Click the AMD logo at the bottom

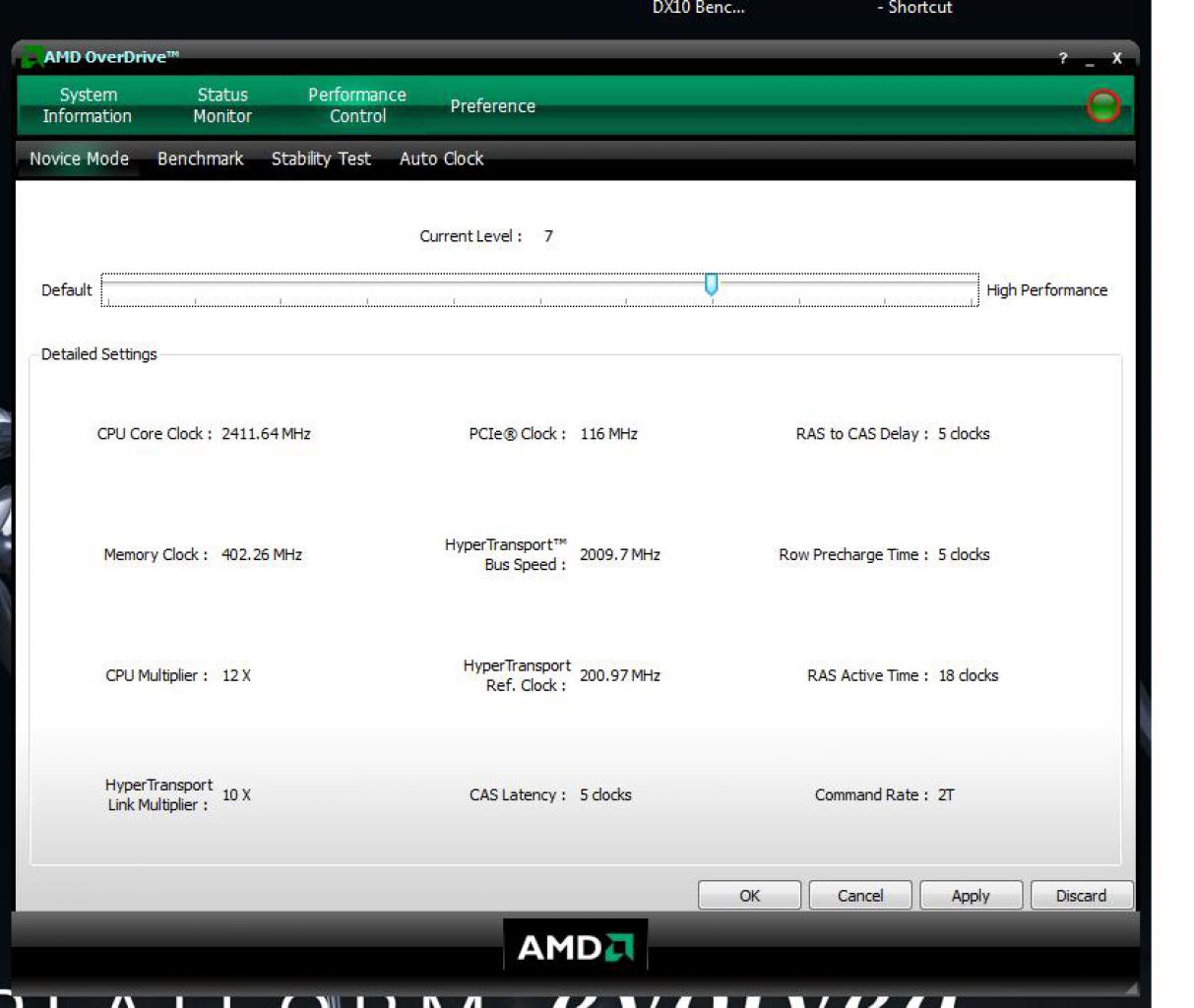[576, 947]
